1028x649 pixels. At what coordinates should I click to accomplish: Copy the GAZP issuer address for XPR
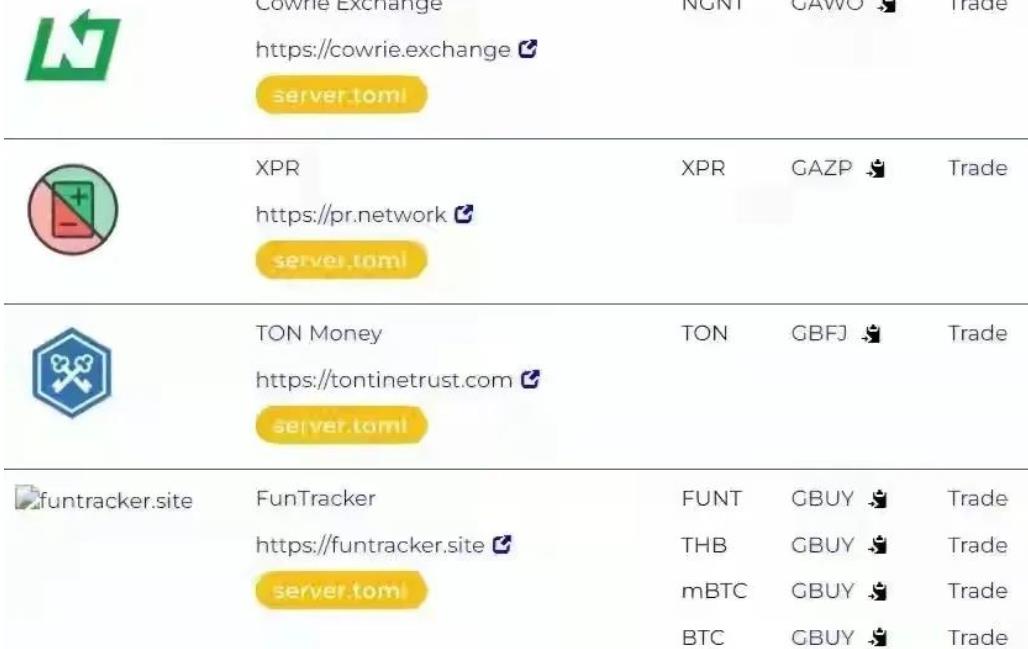[x=877, y=168]
